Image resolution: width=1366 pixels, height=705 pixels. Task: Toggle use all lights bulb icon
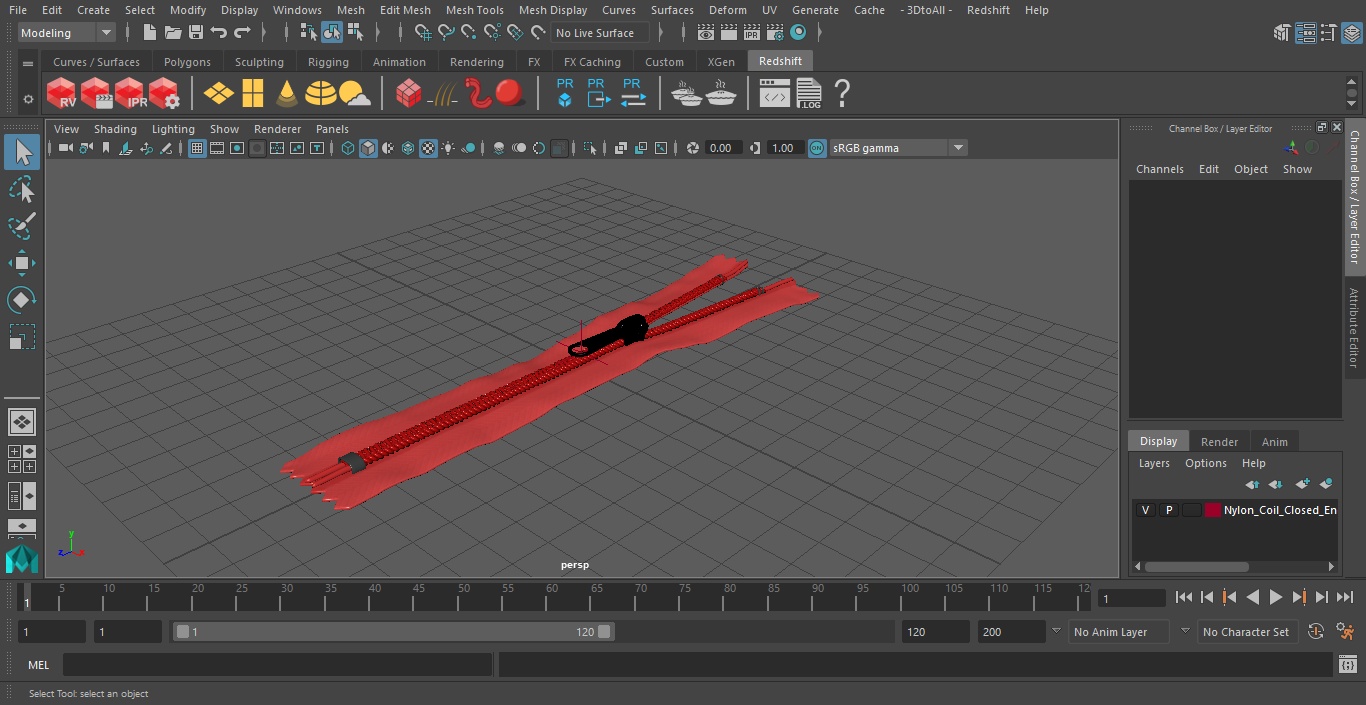pos(448,148)
